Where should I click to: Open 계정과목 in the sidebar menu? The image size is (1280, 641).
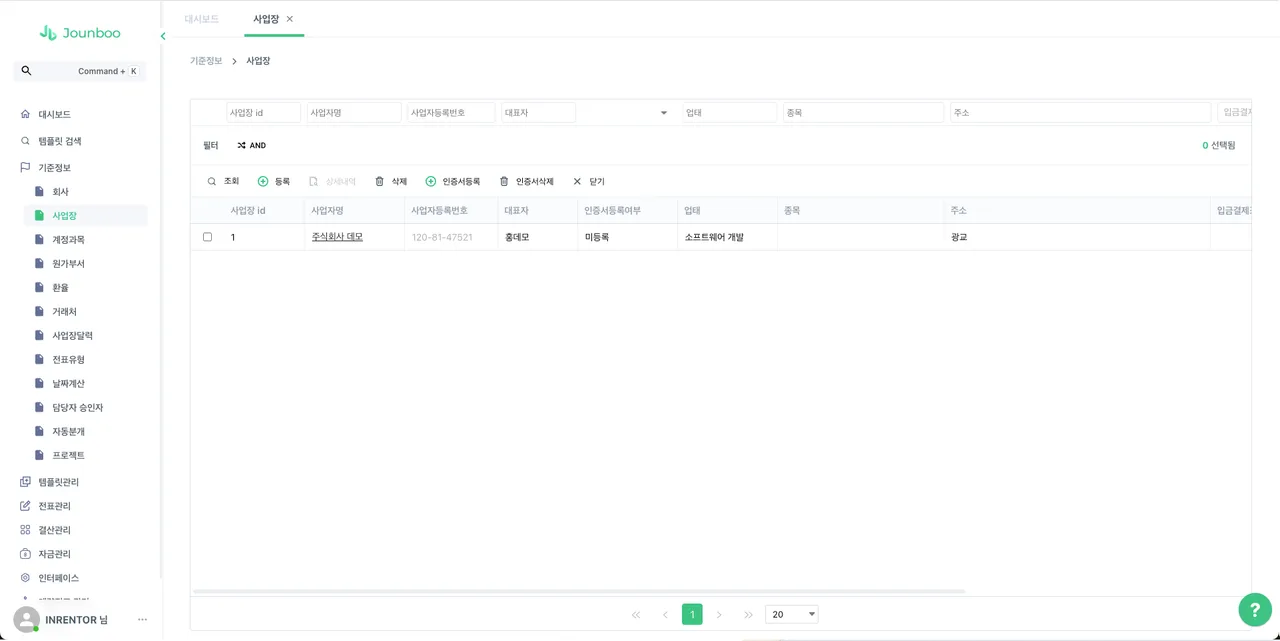[68, 240]
